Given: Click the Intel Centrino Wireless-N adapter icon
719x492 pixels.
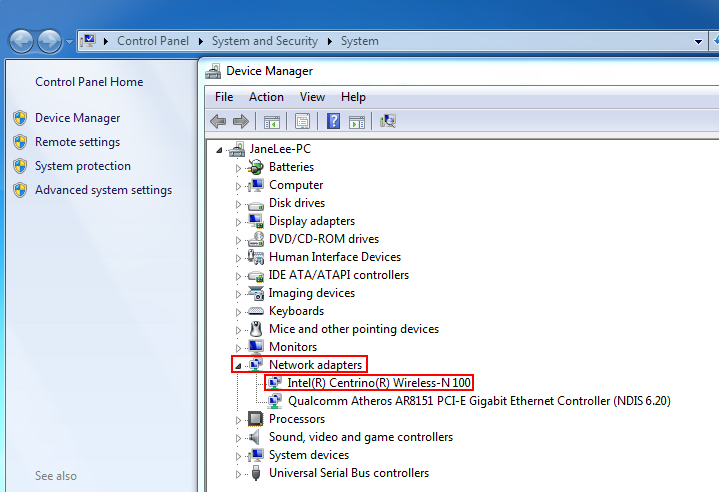Looking at the screenshot, I should (x=274, y=383).
